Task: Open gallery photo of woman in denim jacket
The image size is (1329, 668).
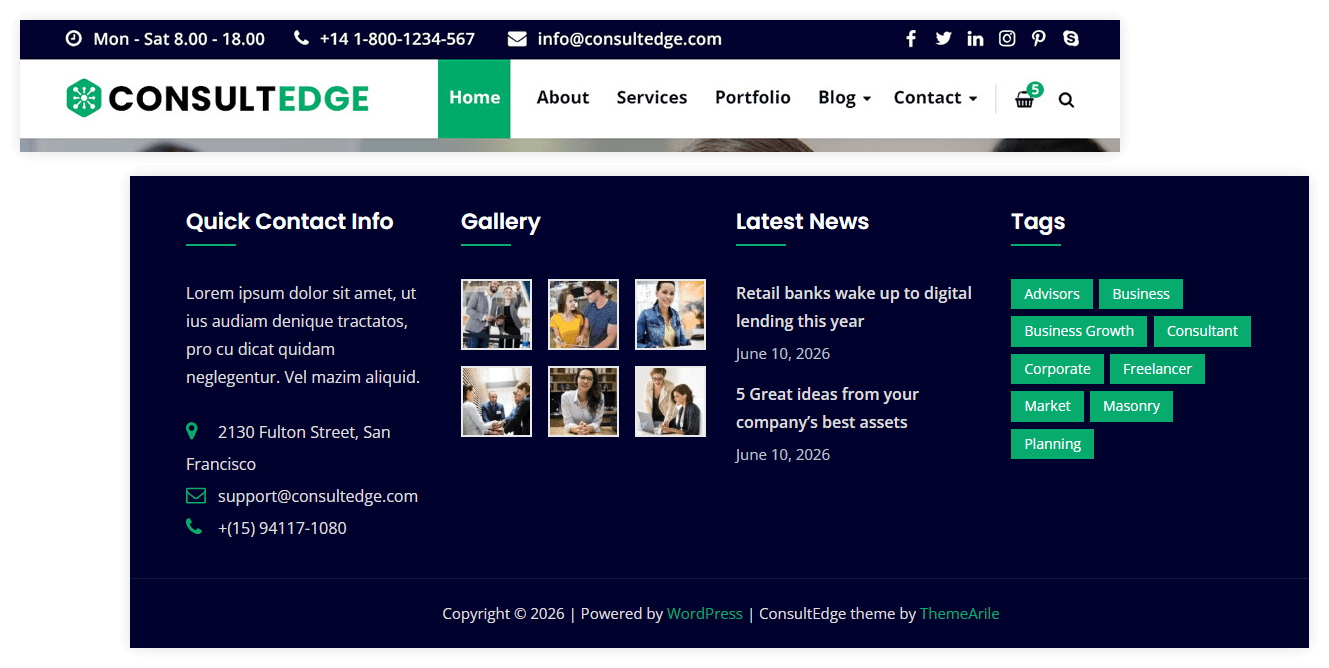Action: (670, 314)
